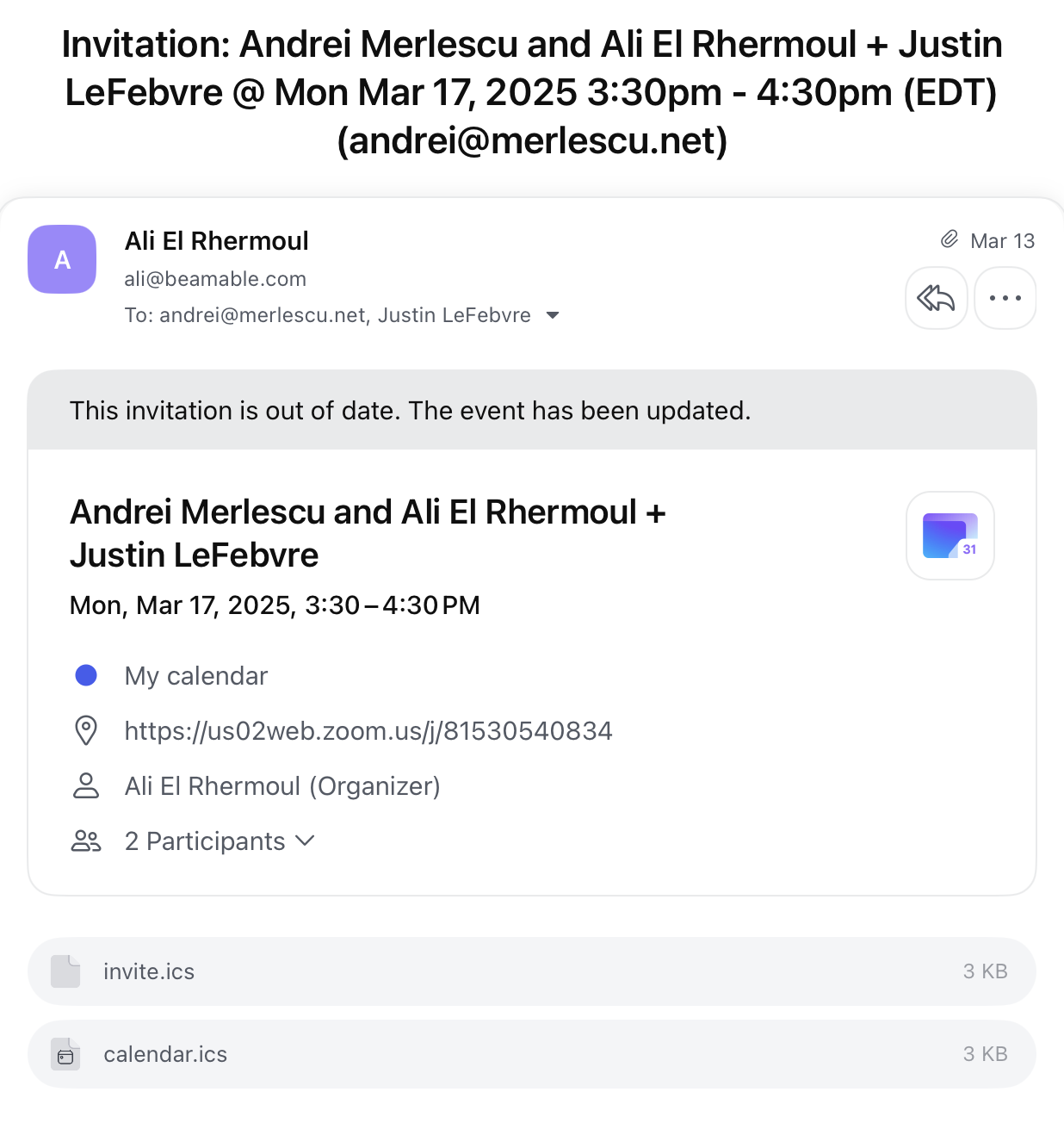1064x1123 pixels.
Task: Click the location pin icon
Action: [x=86, y=730]
